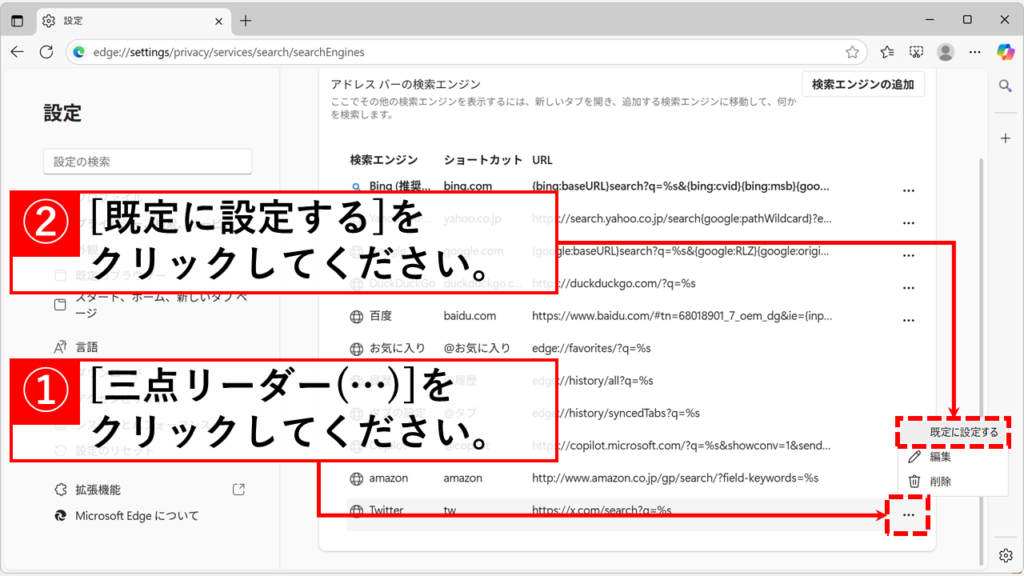Focus the 設定の検索 search box
The height and width of the screenshot is (576, 1024).
pos(148,161)
